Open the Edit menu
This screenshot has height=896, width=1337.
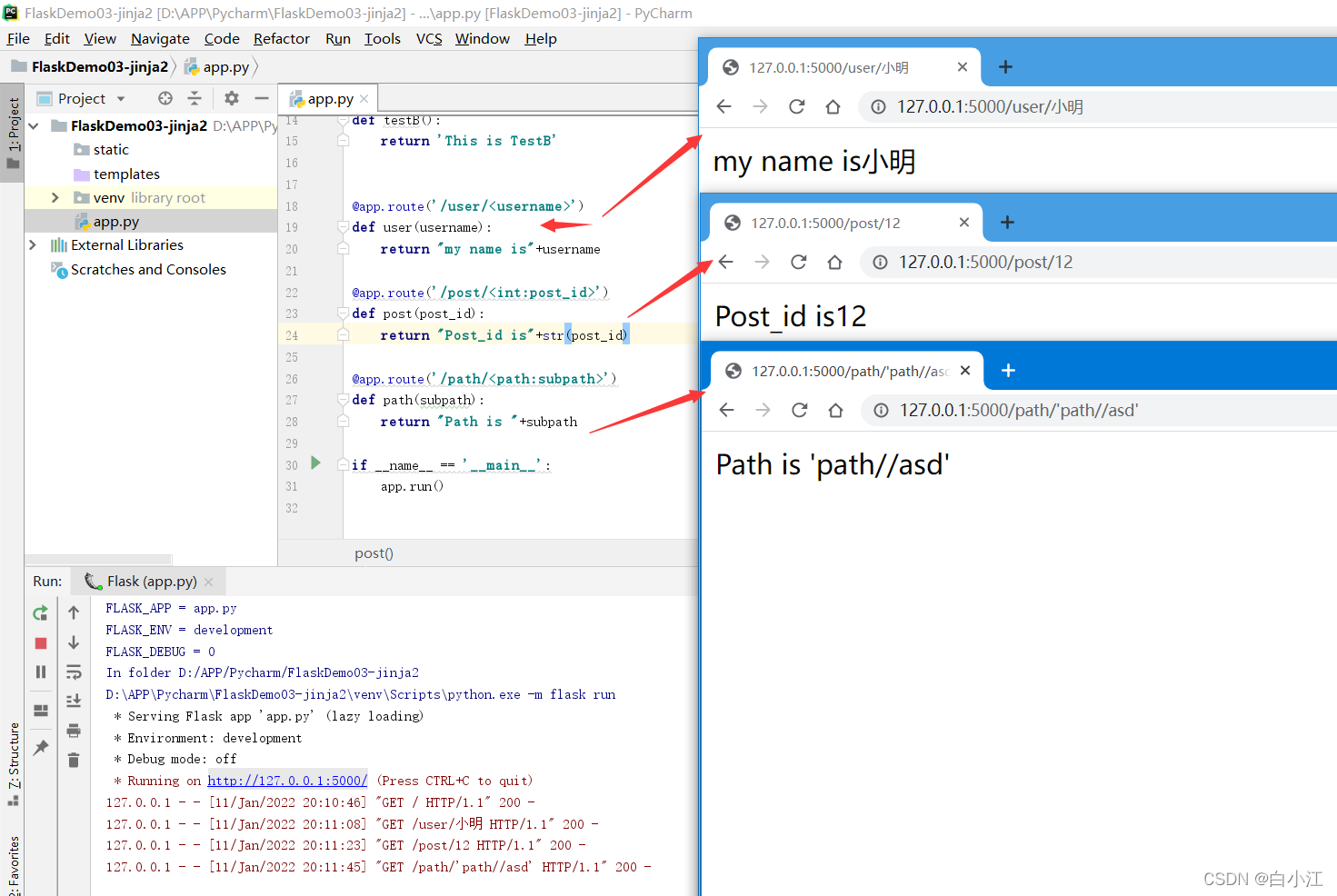56,38
